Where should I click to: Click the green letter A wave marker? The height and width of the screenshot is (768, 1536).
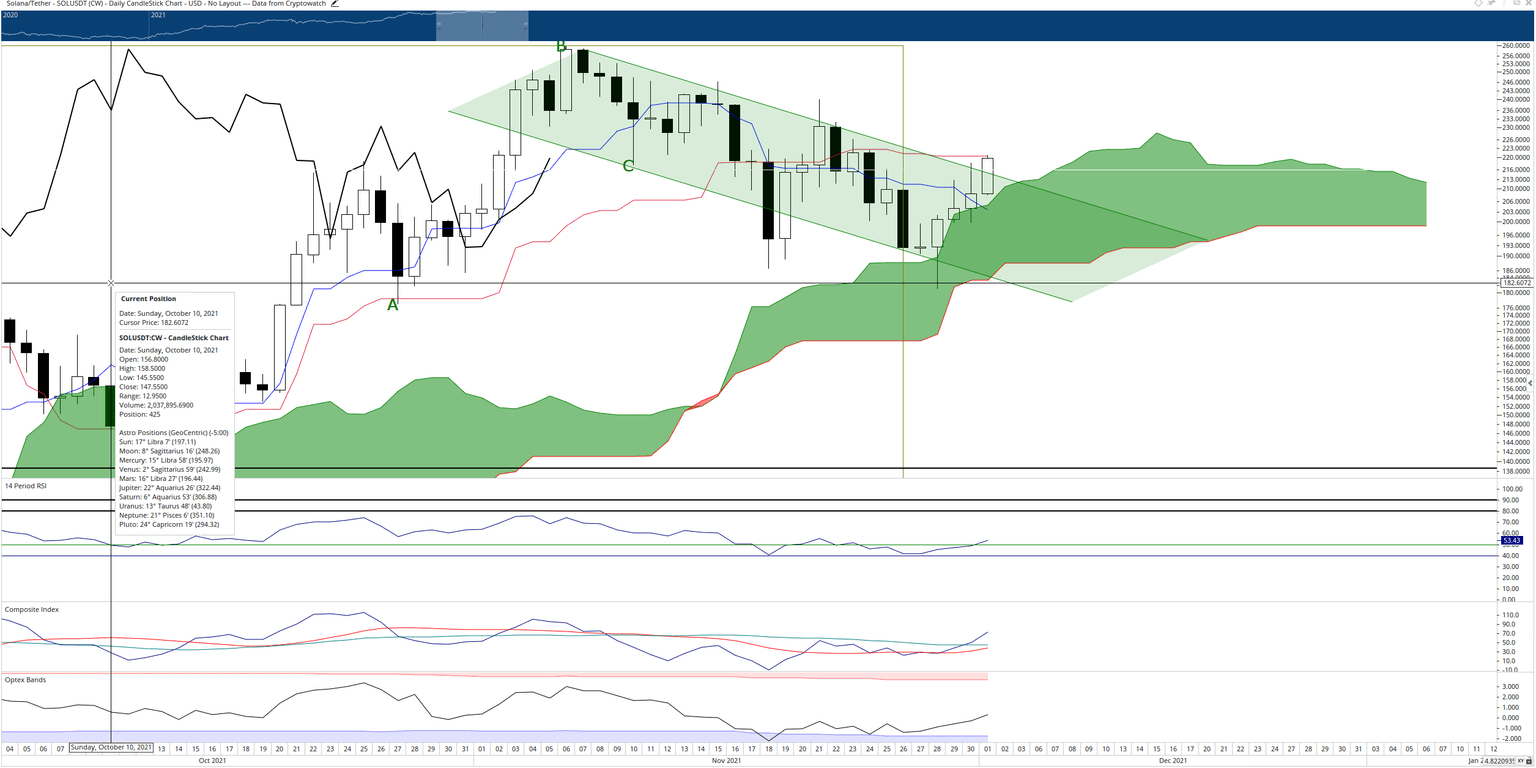pyautogui.click(x=393, y=305)
